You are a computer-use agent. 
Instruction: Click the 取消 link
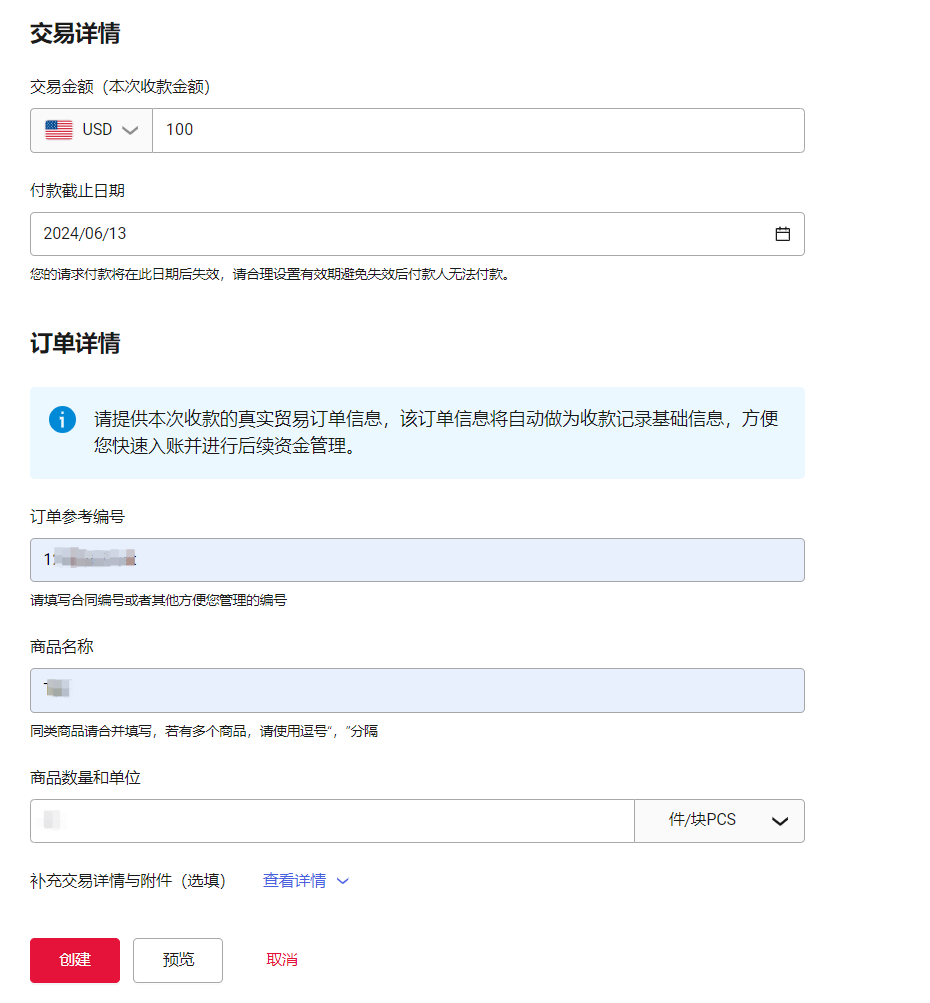pos(281,959)
